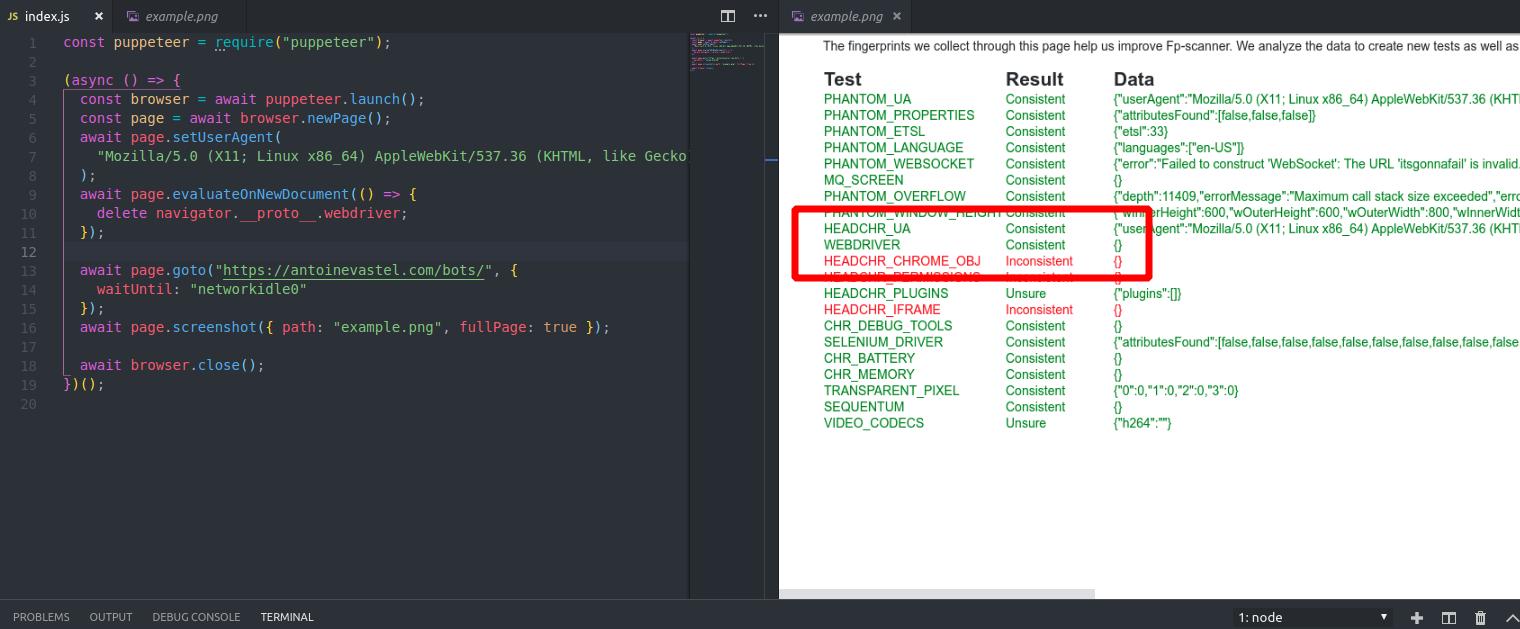Open the '1: node' terminal selector dropdown

click(x=1312, y=617)
